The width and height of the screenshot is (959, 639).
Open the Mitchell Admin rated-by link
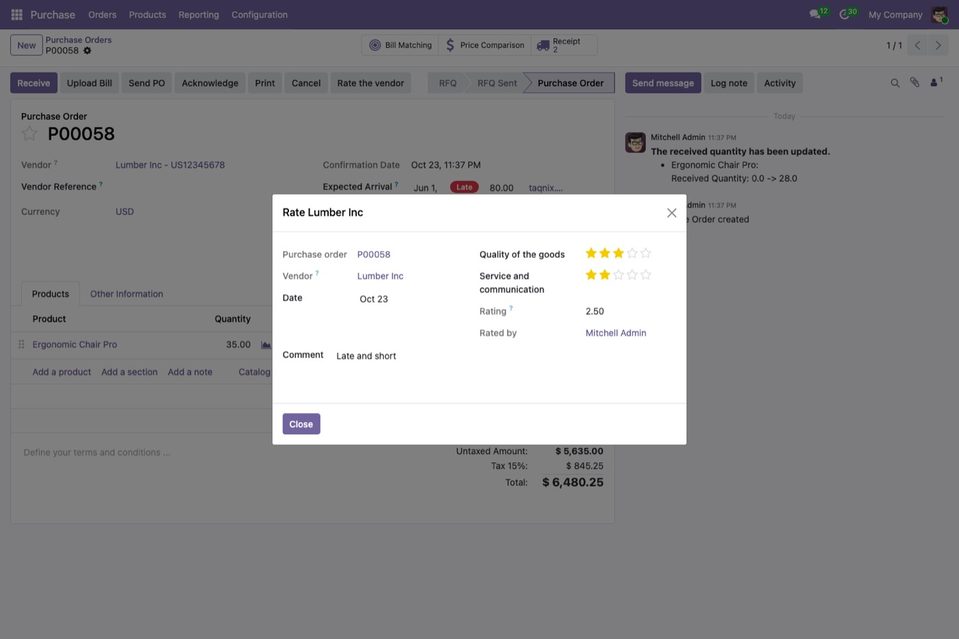616,333
